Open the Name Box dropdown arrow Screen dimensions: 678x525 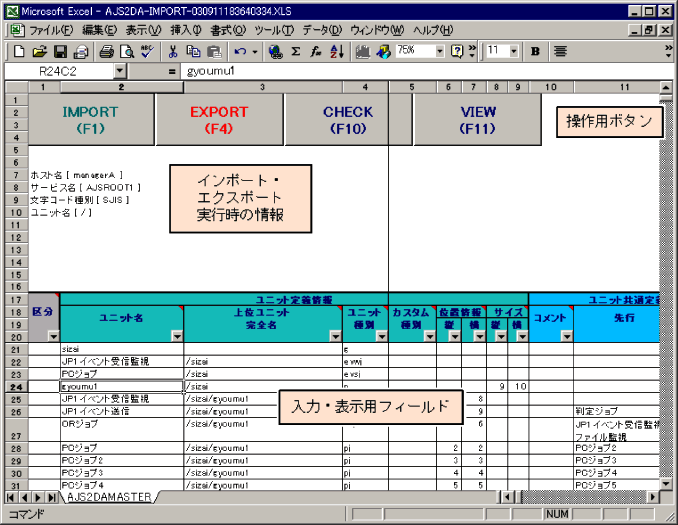click(x=120, y=71)
